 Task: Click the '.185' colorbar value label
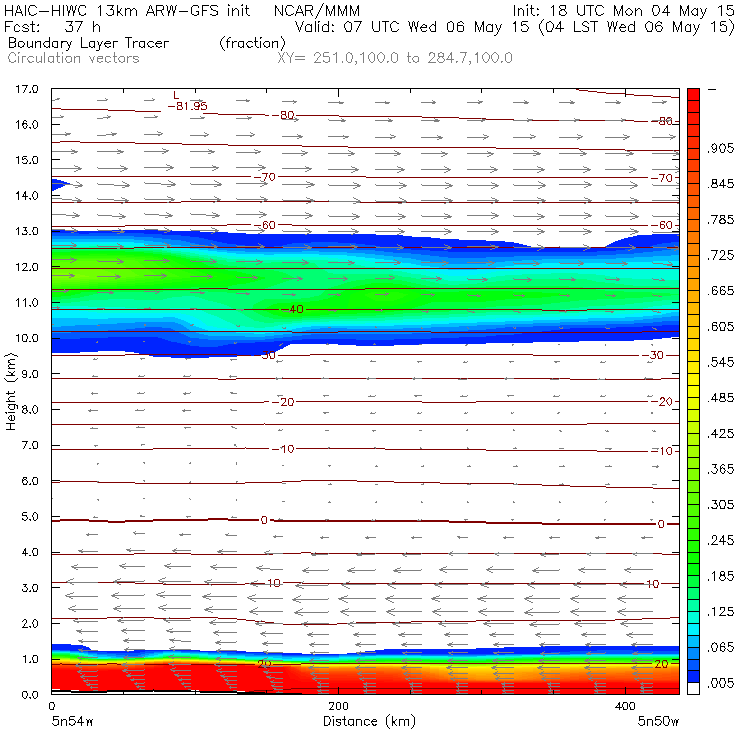click(x=720, y=576)
